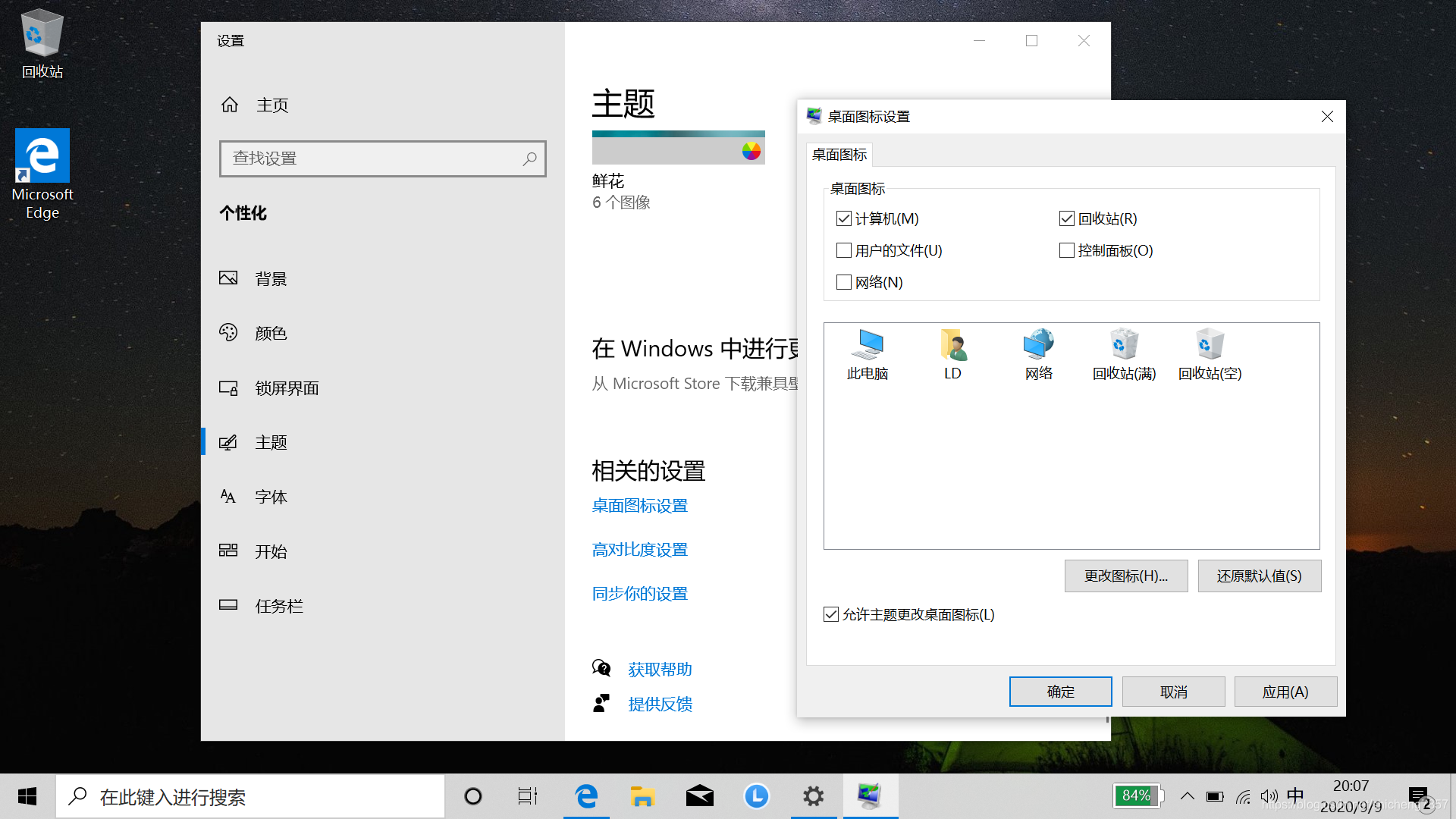Select the 桌面图标 tab

(839, 155)
